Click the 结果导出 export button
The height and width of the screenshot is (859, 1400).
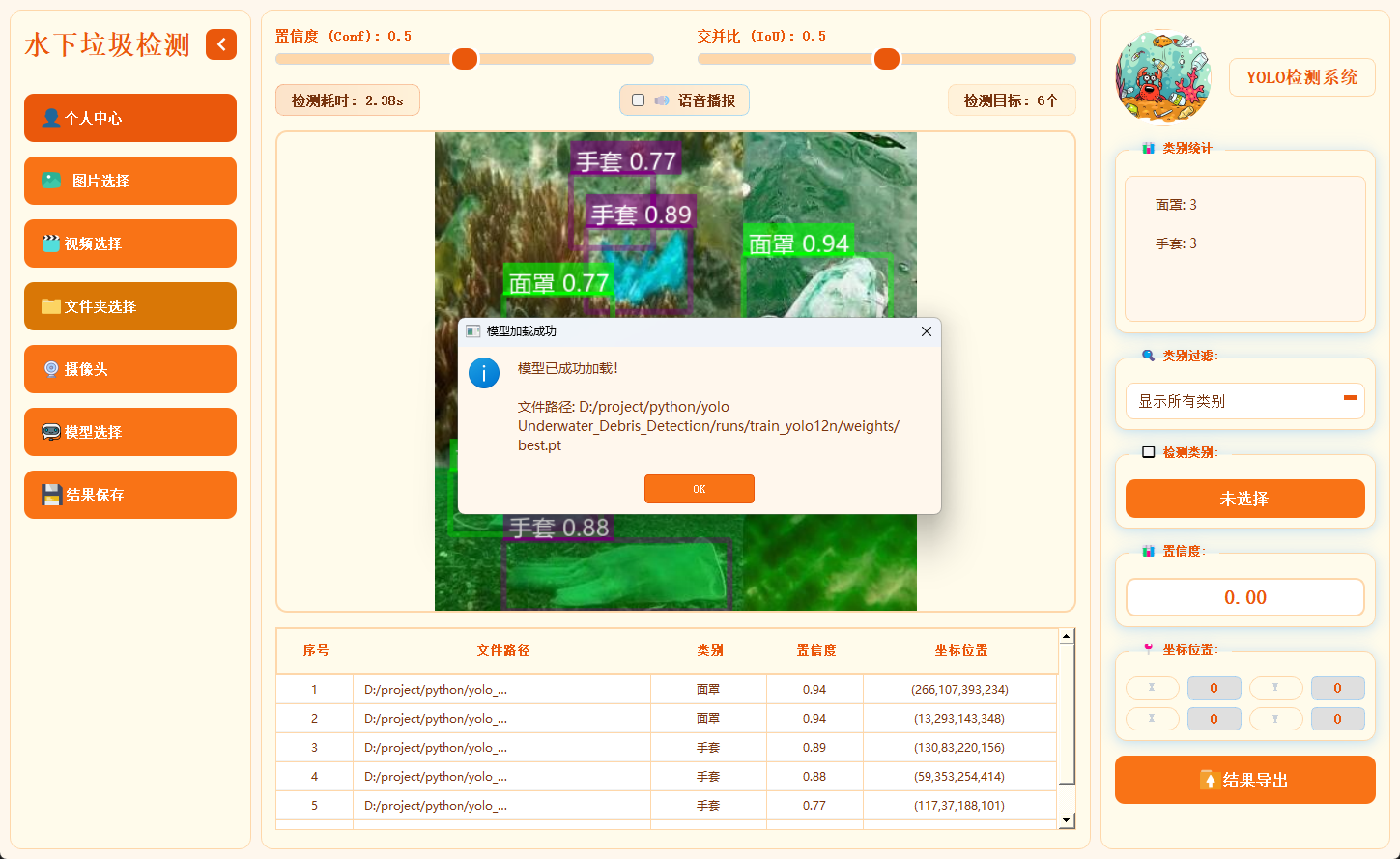click(1244, 780)
